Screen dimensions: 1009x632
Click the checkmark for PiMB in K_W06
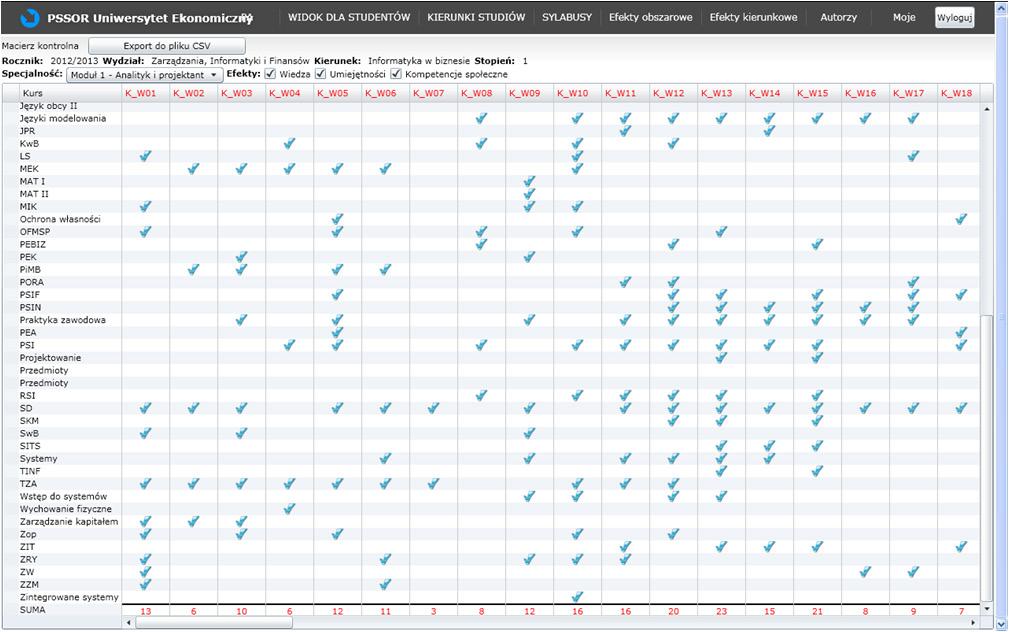385,269
